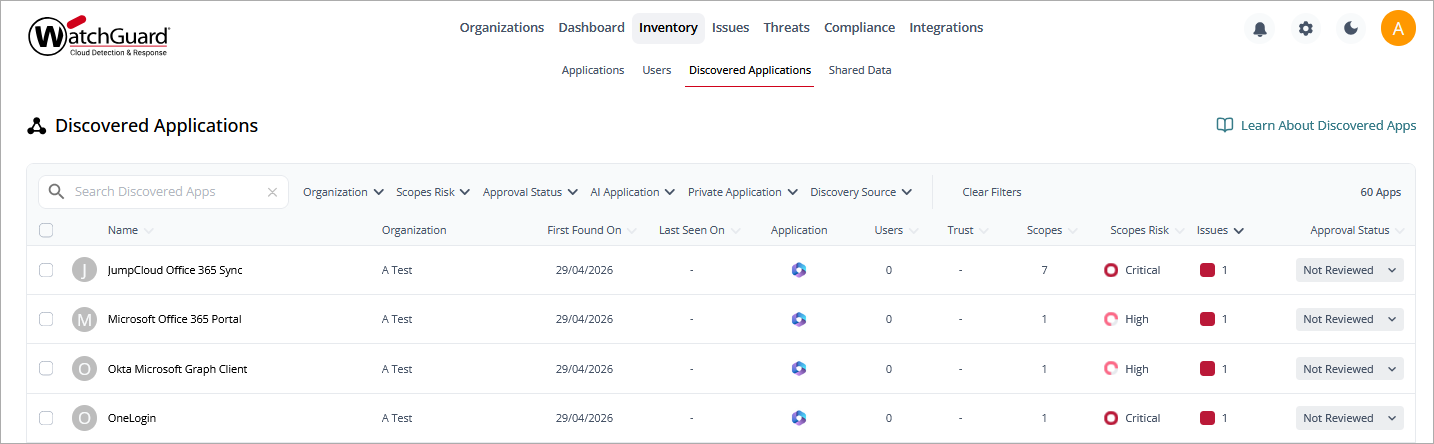The image size is (1434, 444).
Task: Open Okta Microsoft Graph Client app
Action: tap(178, 369)
